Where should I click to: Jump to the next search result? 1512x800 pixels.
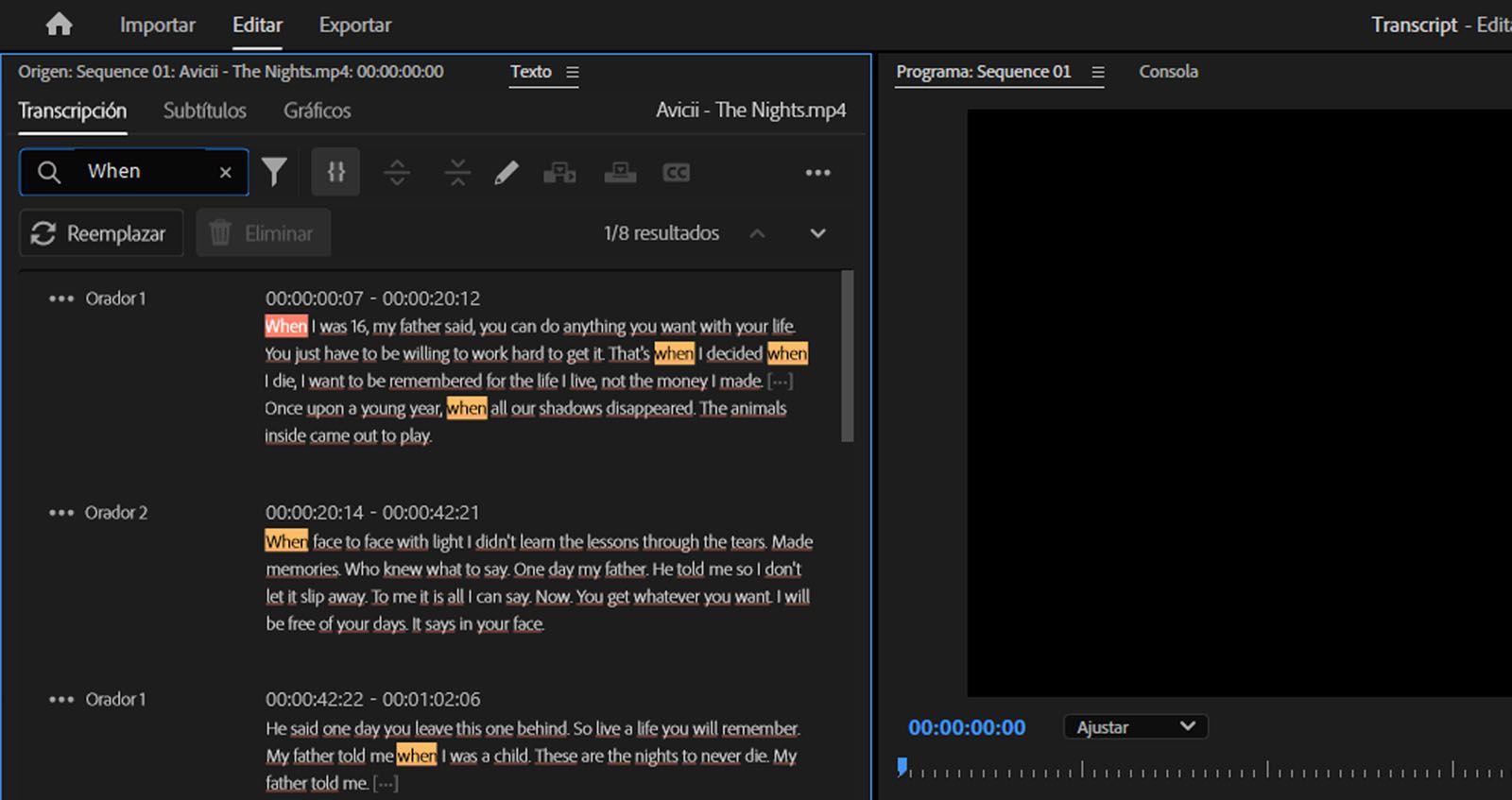coord(817,233)
